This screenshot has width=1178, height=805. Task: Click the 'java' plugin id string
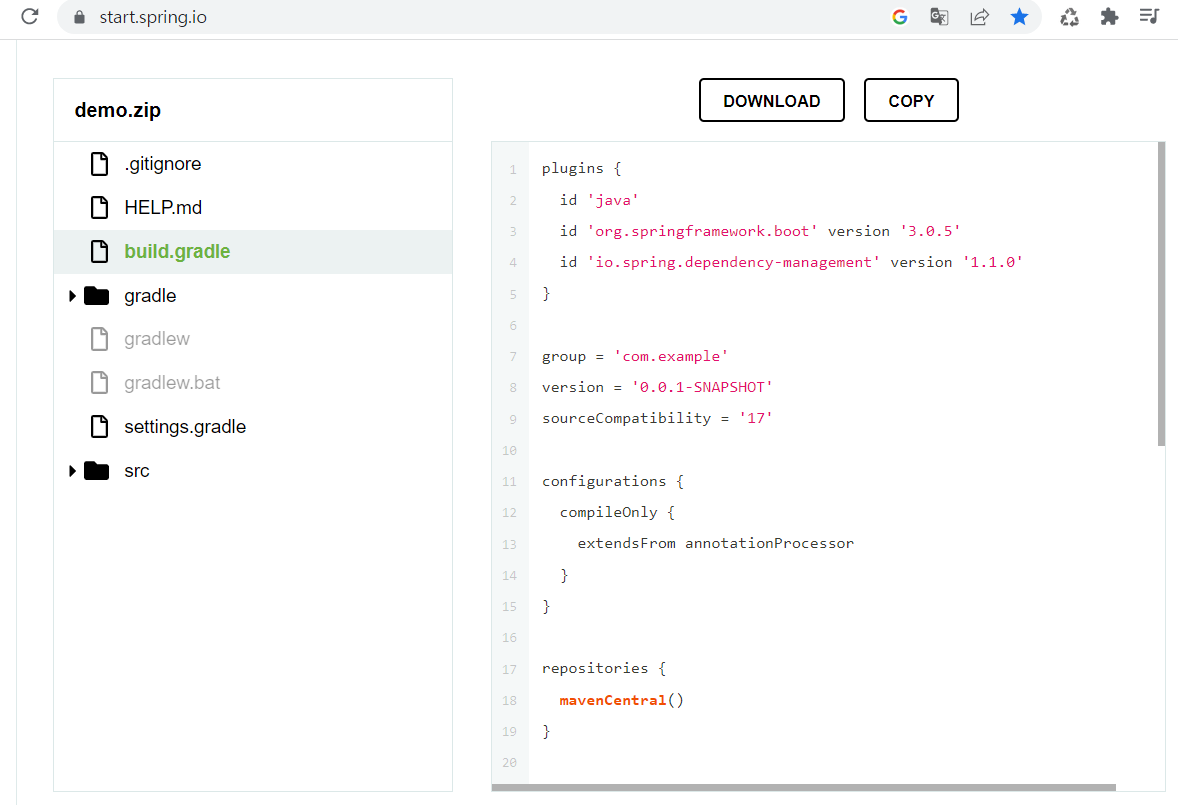coord(613,200)
